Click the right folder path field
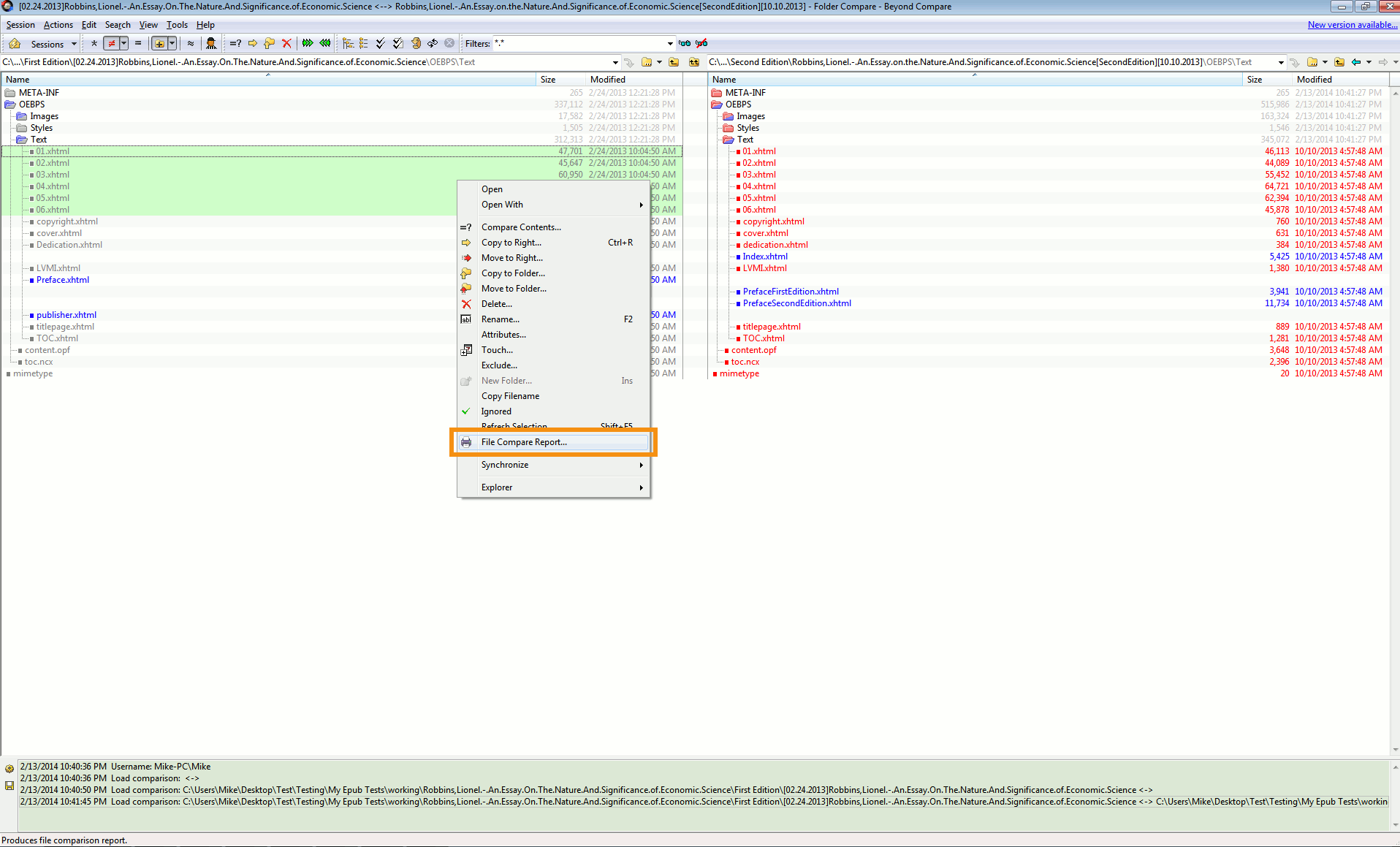 coord(992,62)
